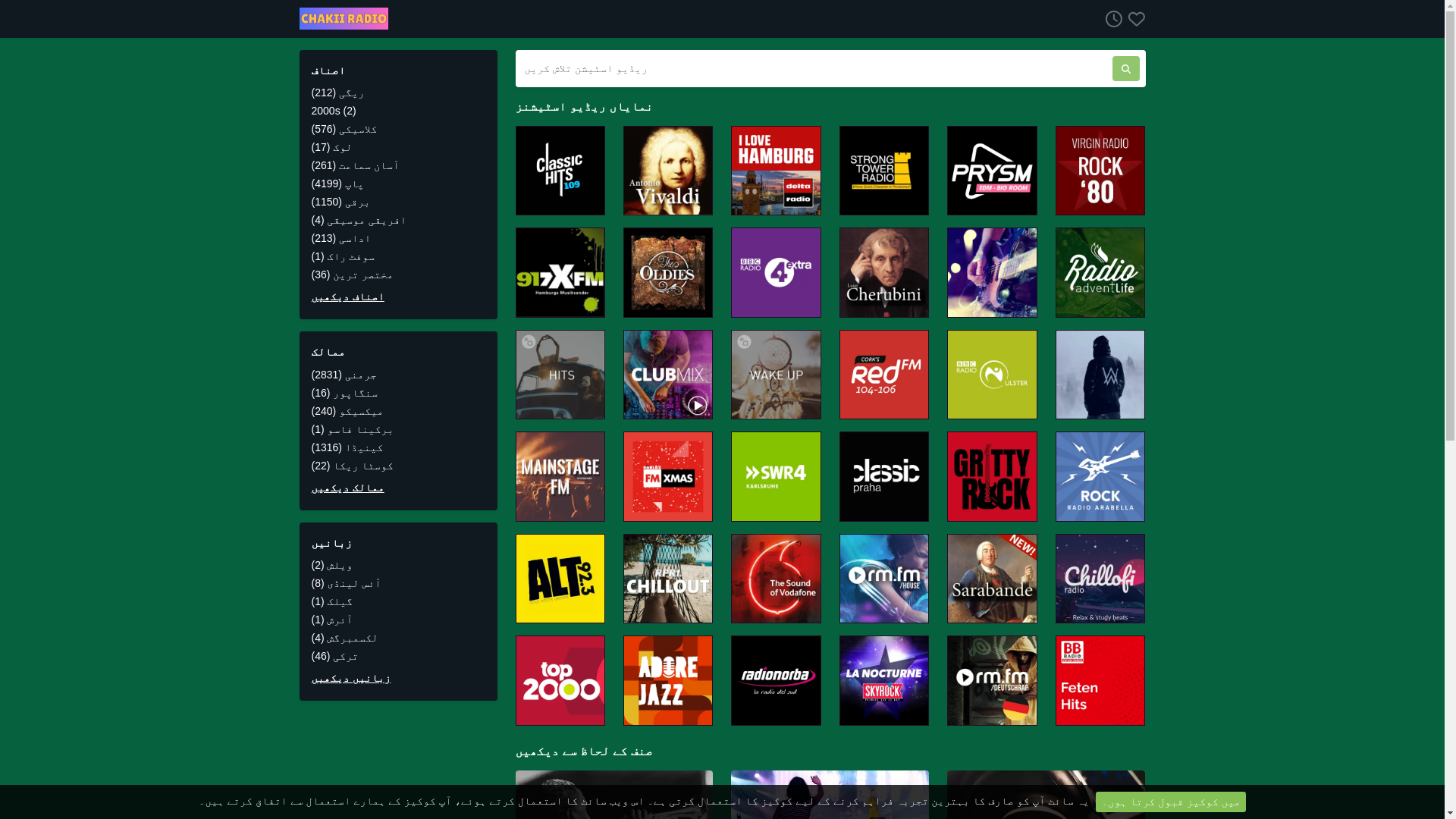Open the Hits station tile
This screenshot has height=819, width=1456.
[560, 375]
